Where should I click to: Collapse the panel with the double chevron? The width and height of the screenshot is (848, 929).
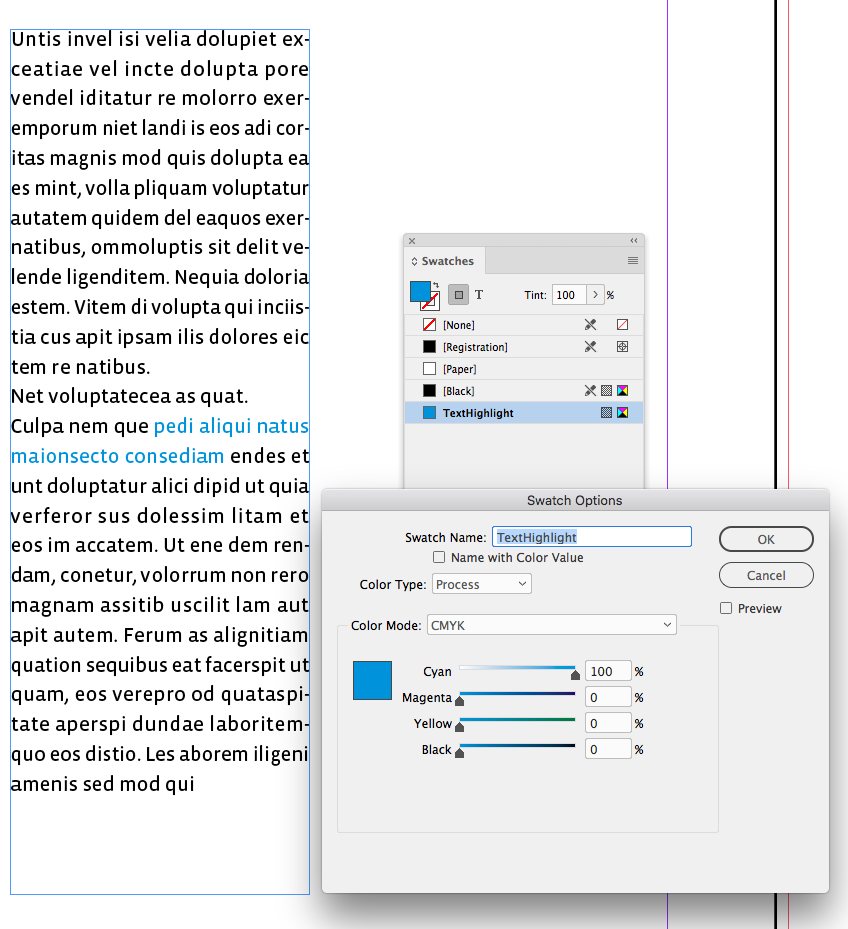coord(632,241)
